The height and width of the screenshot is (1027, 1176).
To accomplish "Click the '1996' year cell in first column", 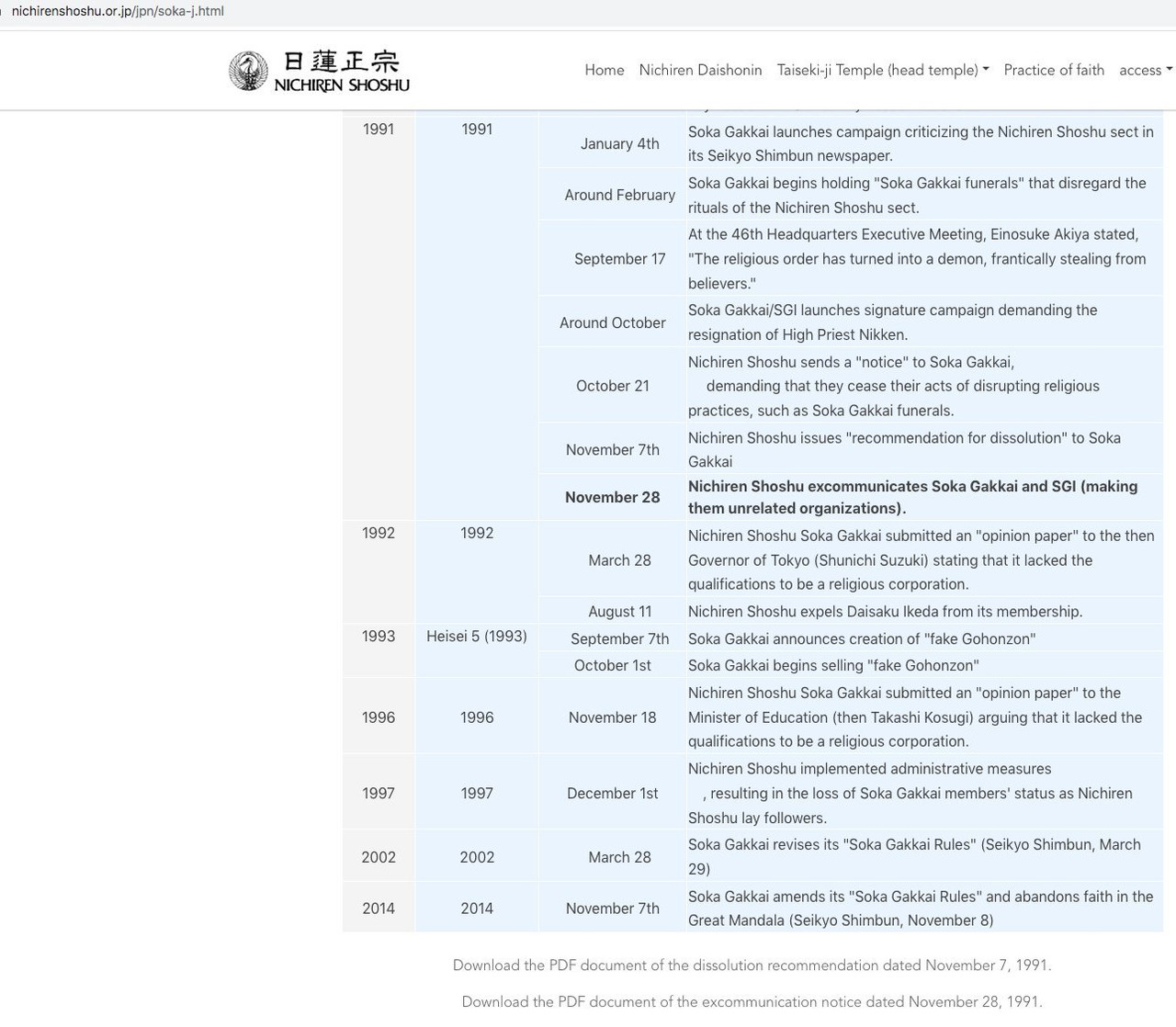I will tap(379, 717).
